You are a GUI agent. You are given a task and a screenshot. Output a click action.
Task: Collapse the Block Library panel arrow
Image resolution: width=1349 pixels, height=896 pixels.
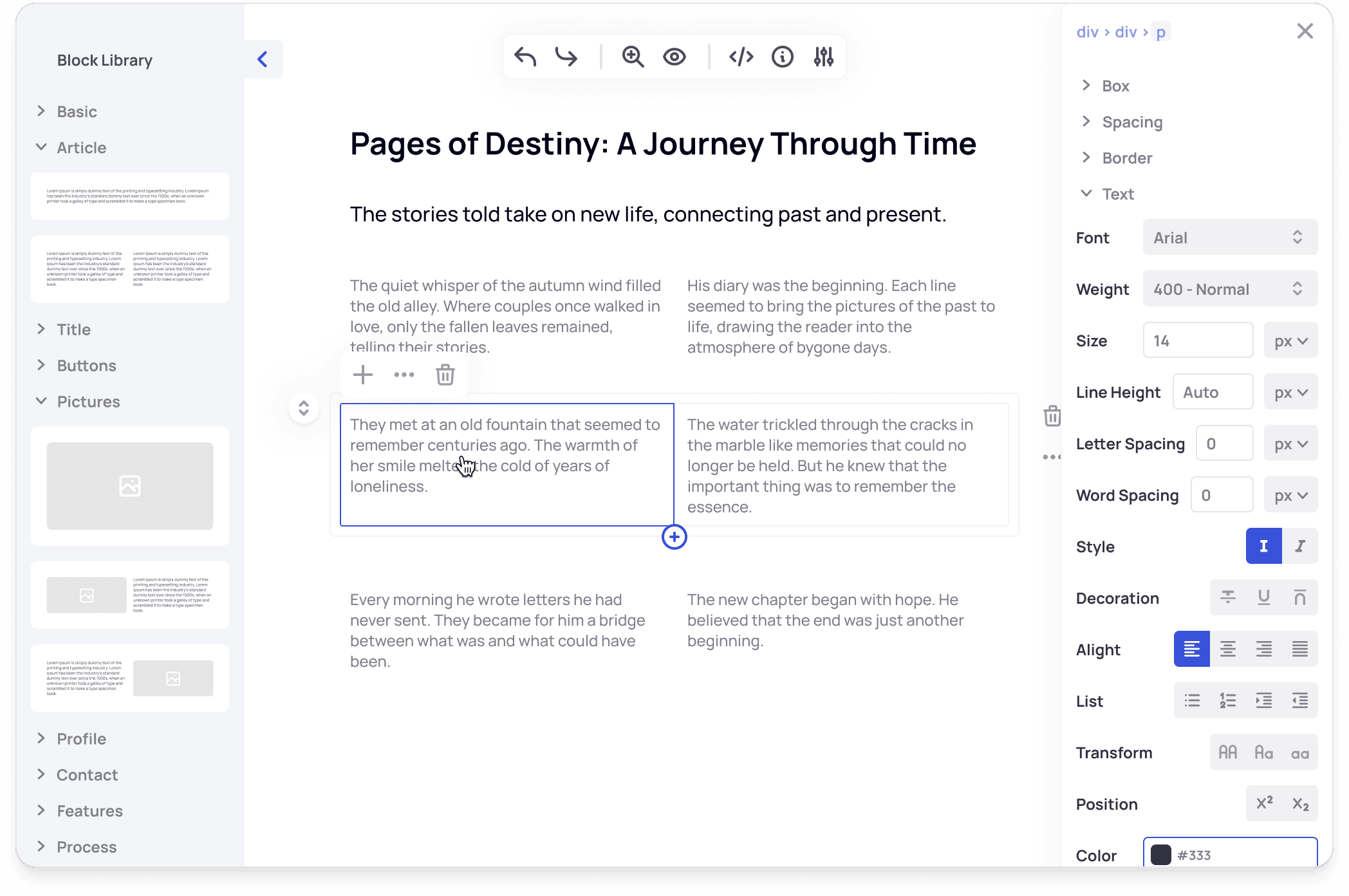point(263,59)
